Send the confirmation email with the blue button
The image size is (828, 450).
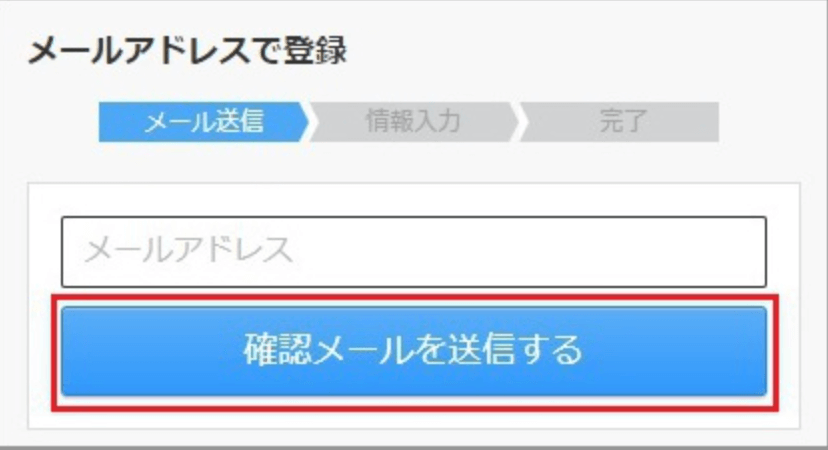[x=413, y=351]
